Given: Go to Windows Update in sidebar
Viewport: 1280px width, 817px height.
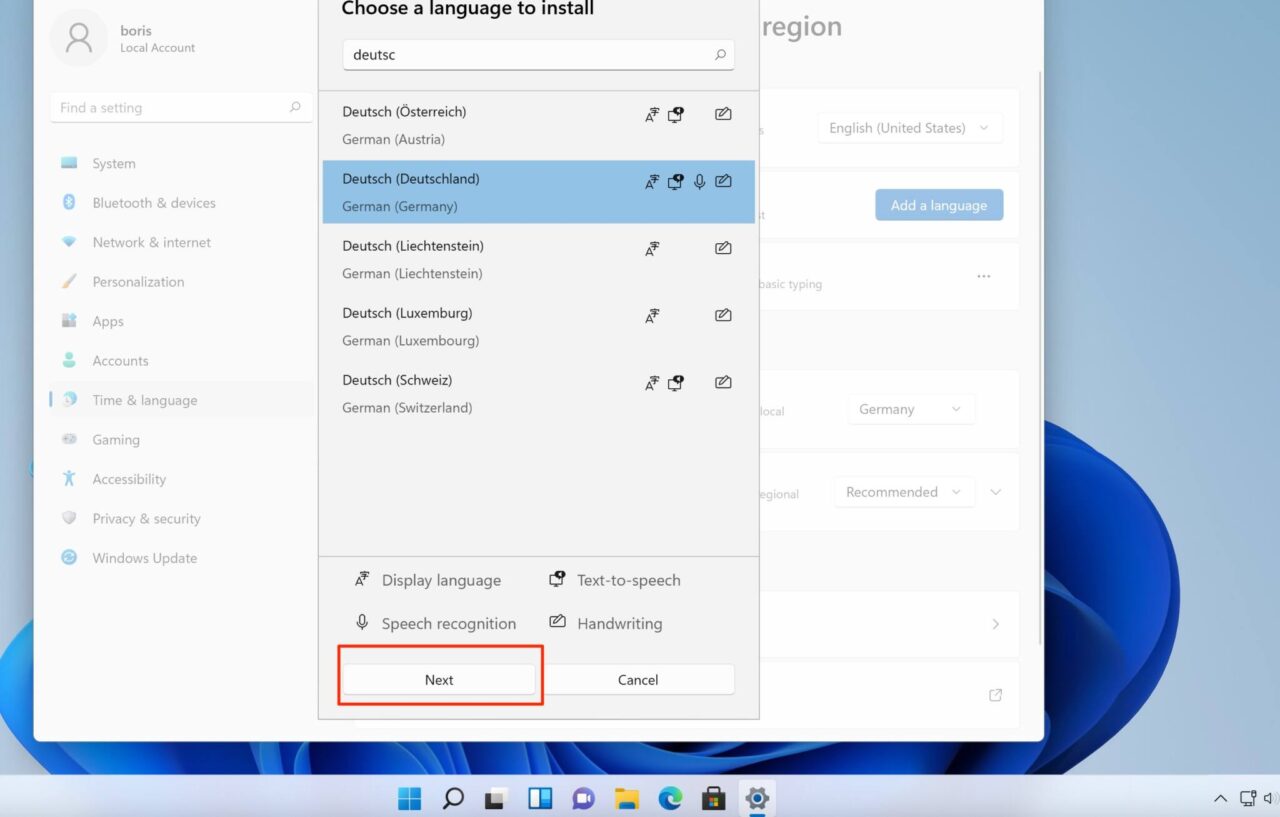Looking at the screenshot, I should coord(144,558).
